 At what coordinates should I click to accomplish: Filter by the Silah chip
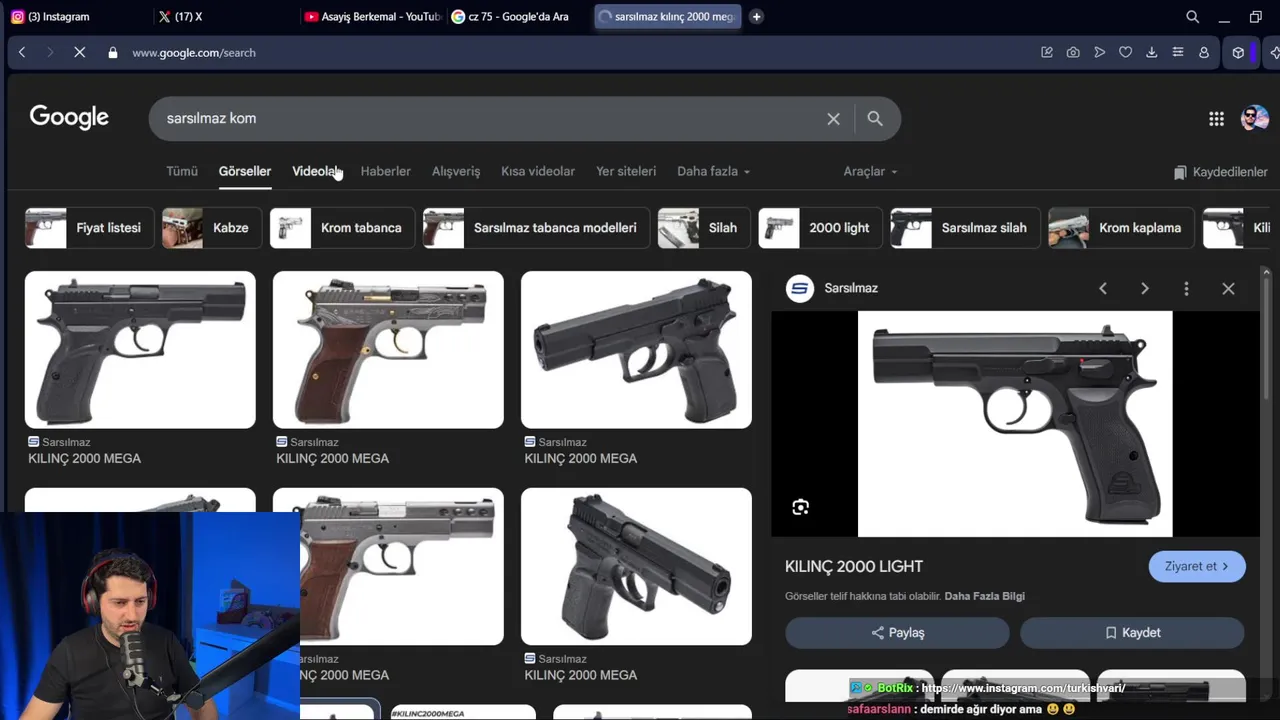coord(704,228)
